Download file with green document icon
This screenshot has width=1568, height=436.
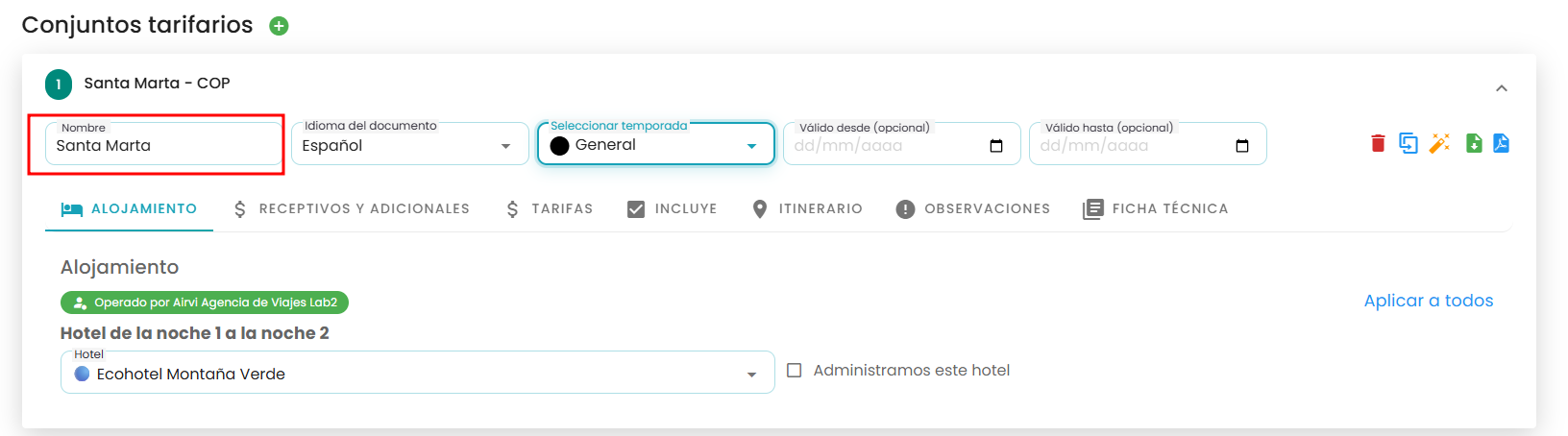1474,143
